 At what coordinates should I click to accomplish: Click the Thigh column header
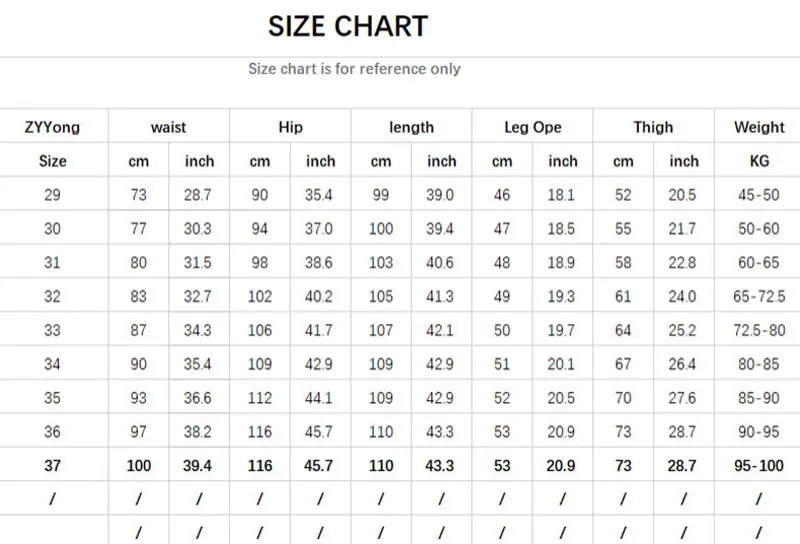pos(653,127)
